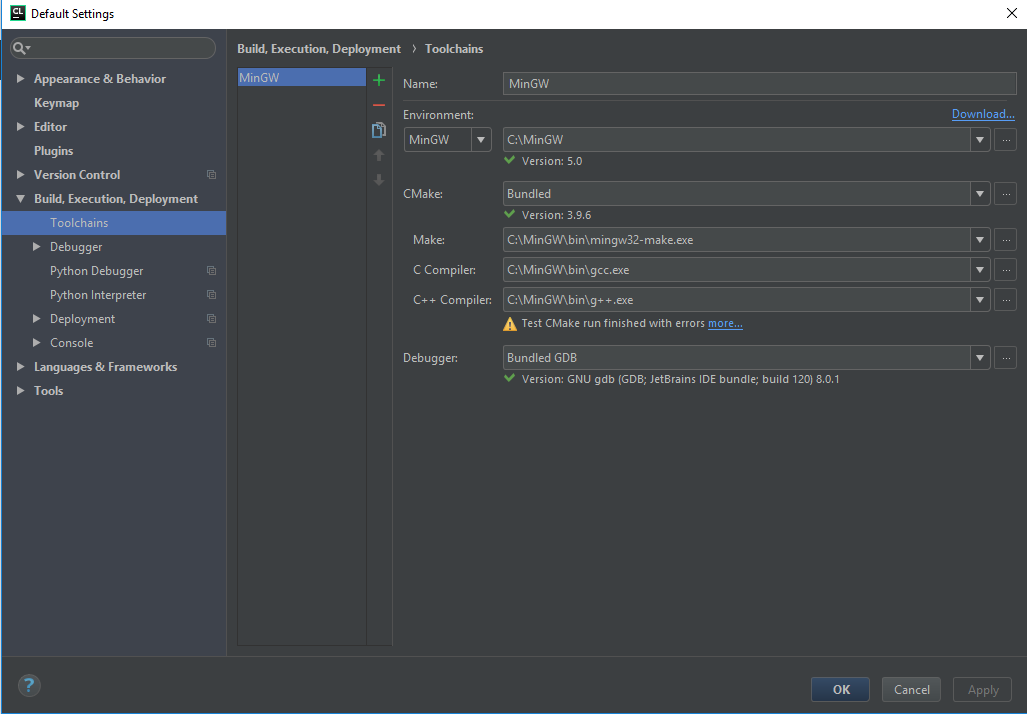Click the Make path text field
The width and height of the screenshot is (1027, 714).
(x=737, y=240)
